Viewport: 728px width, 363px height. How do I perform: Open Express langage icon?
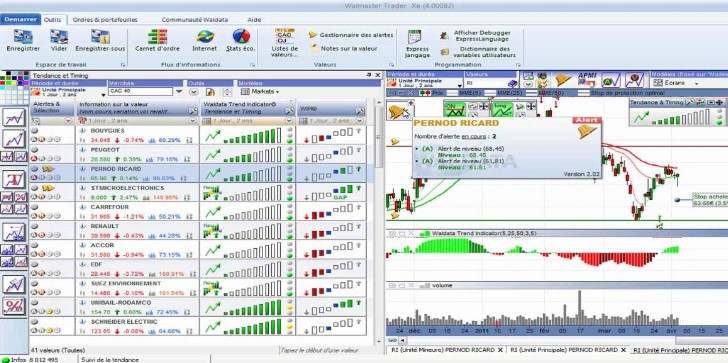pos(417,44)
